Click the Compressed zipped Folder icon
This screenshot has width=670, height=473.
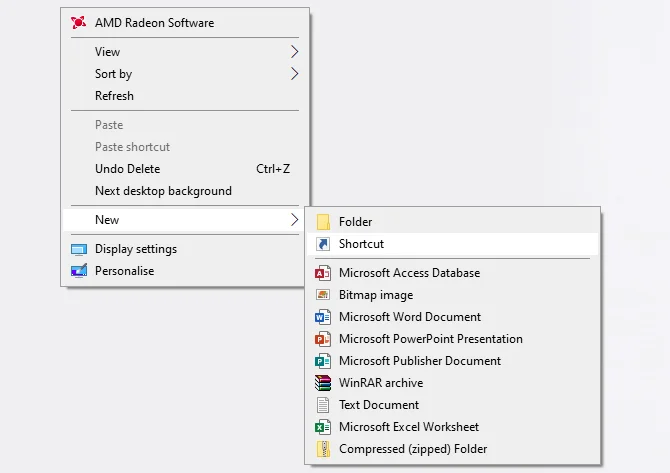(323, 449)
